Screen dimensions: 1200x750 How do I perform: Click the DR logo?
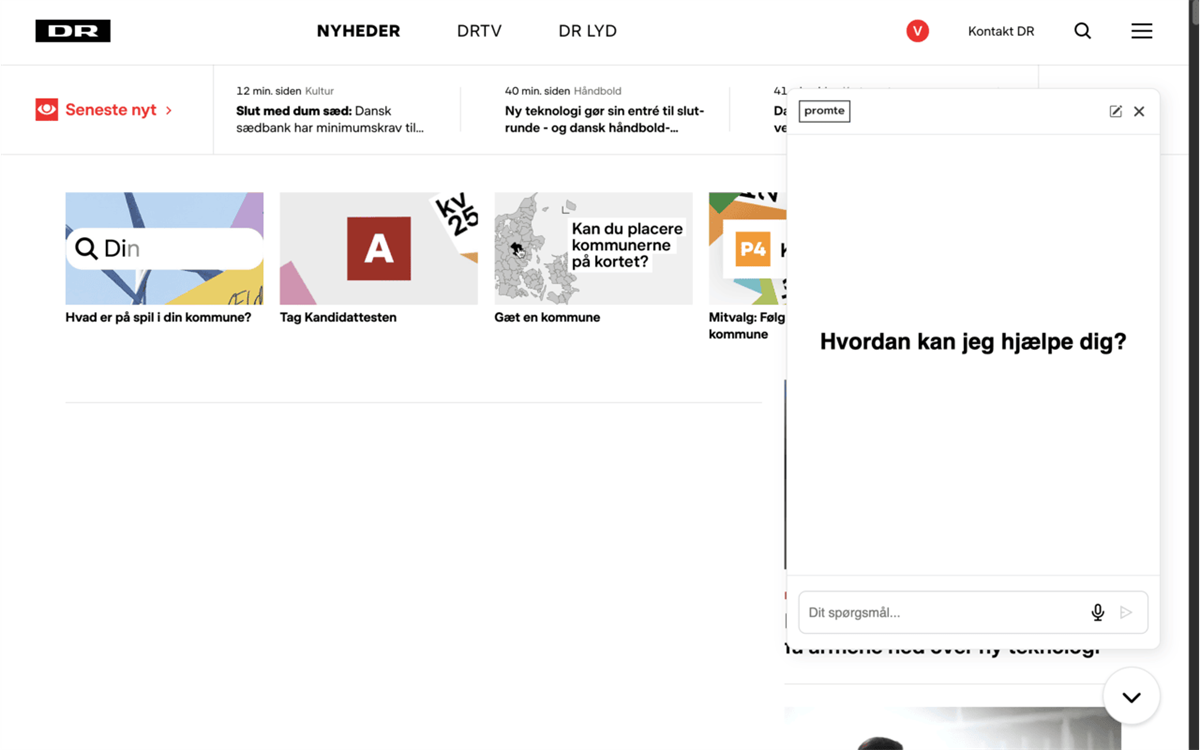click(73, 31)
